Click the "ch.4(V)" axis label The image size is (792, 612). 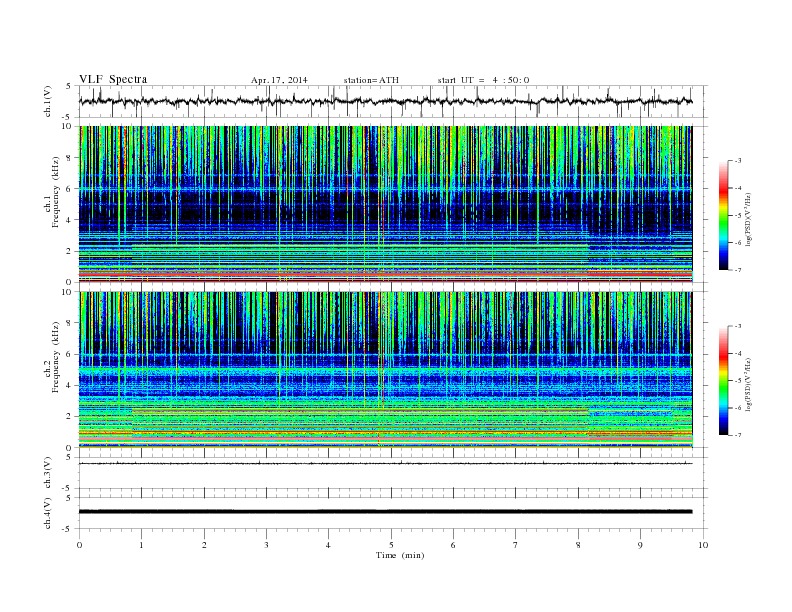point(48,513)
